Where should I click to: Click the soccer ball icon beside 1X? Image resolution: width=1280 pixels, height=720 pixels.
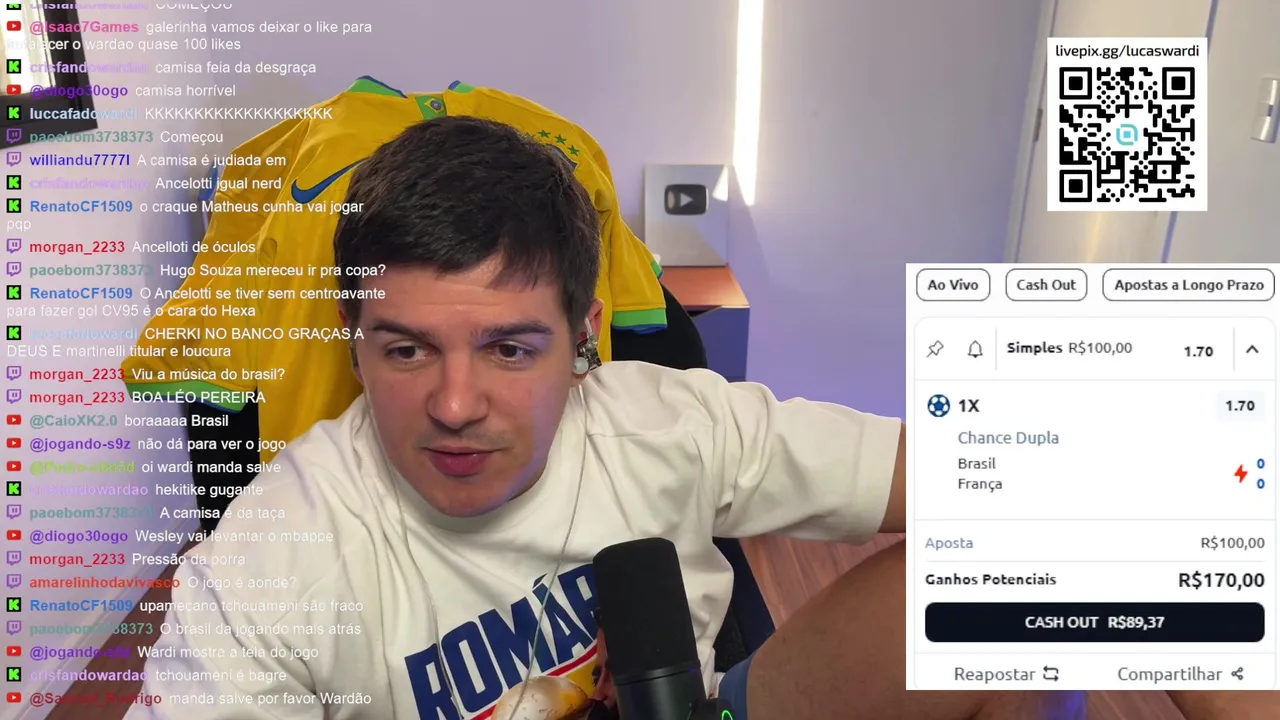pos(938,406)
